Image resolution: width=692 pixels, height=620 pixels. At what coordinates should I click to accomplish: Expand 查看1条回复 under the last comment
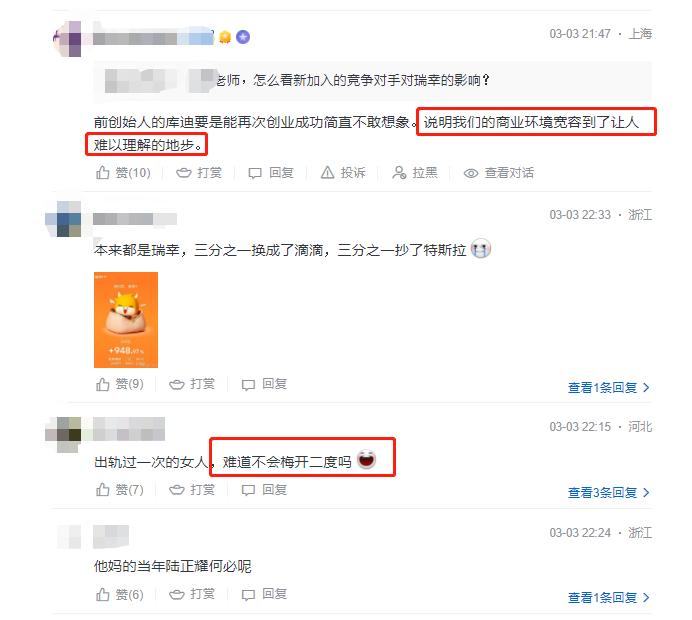[x=609, y=597]
